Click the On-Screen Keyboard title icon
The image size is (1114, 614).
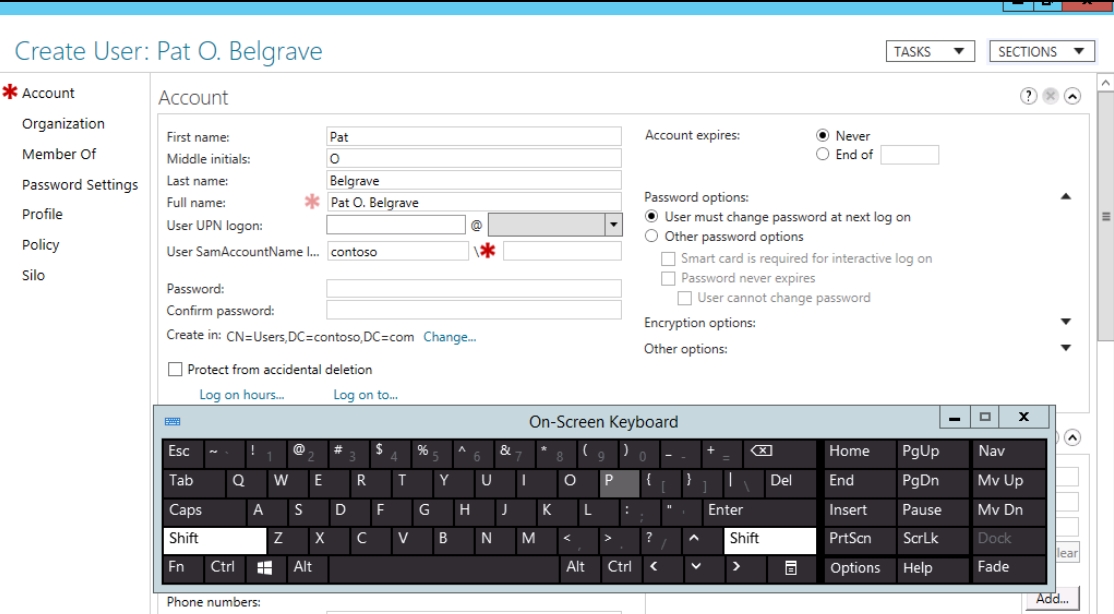tap(173, 421)
